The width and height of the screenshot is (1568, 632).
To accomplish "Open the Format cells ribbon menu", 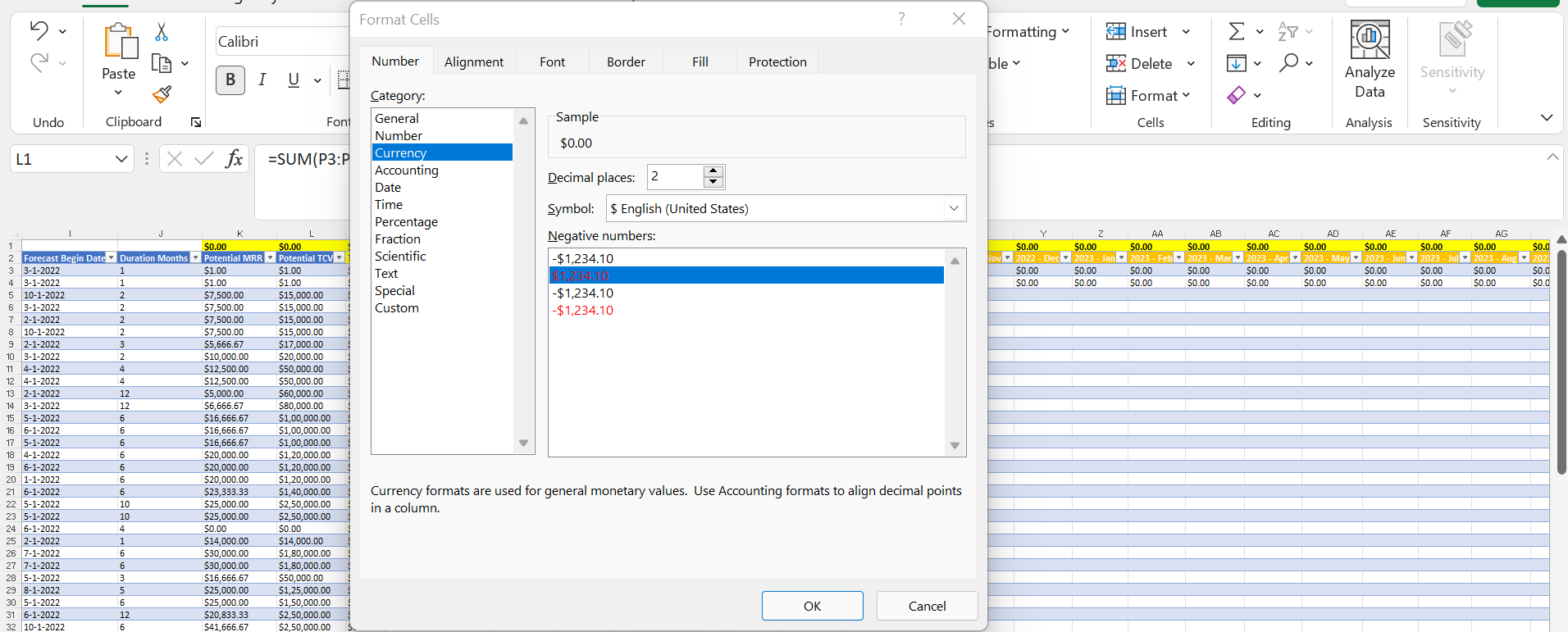I will coord(1148,95).
